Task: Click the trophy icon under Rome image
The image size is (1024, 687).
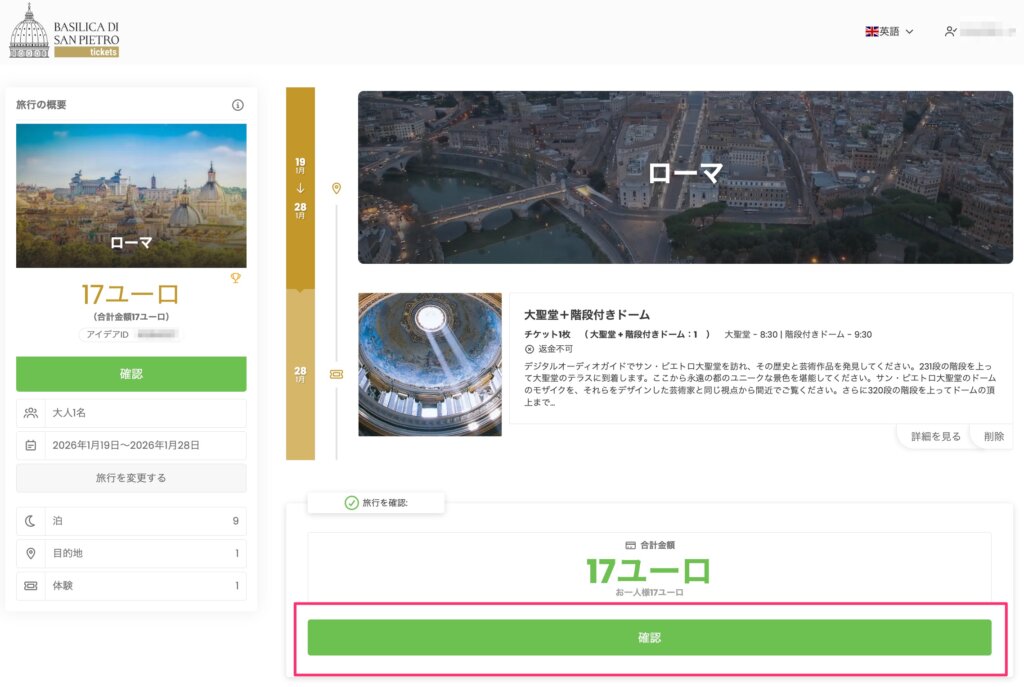Action: click(236, 278)
